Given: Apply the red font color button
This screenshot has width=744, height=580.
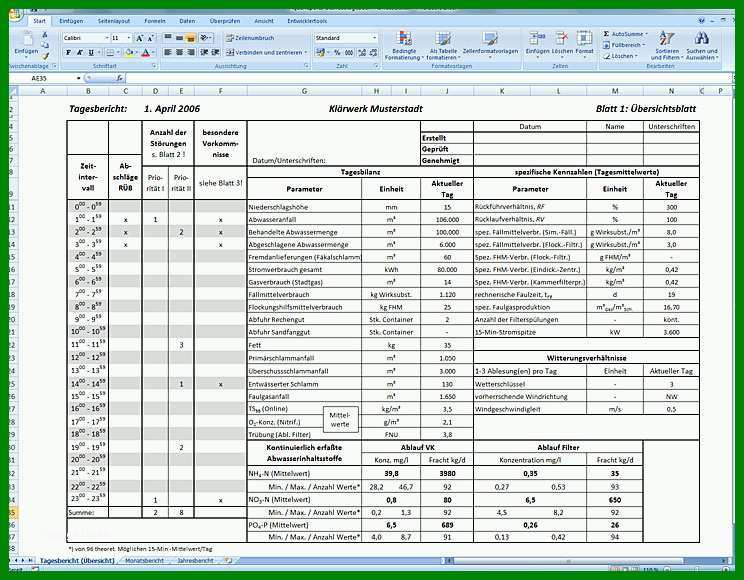Looking at the screenshot, I should [146, 53].
